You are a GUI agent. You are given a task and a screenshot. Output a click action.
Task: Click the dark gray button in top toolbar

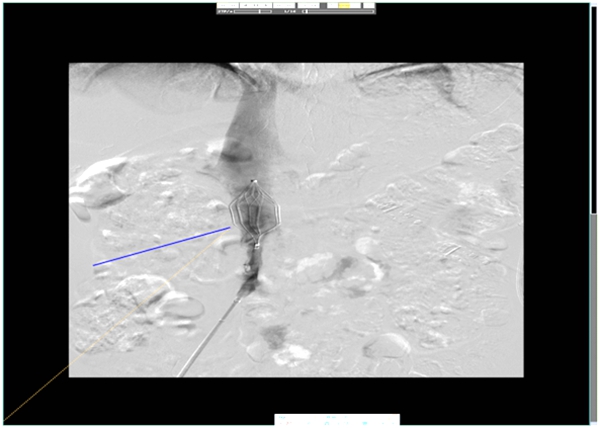[x=323, y=5]
